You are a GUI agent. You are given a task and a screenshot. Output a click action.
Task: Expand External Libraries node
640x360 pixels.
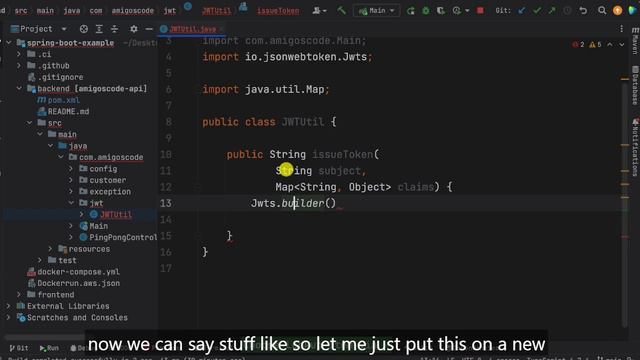click(x=9, y=306)
